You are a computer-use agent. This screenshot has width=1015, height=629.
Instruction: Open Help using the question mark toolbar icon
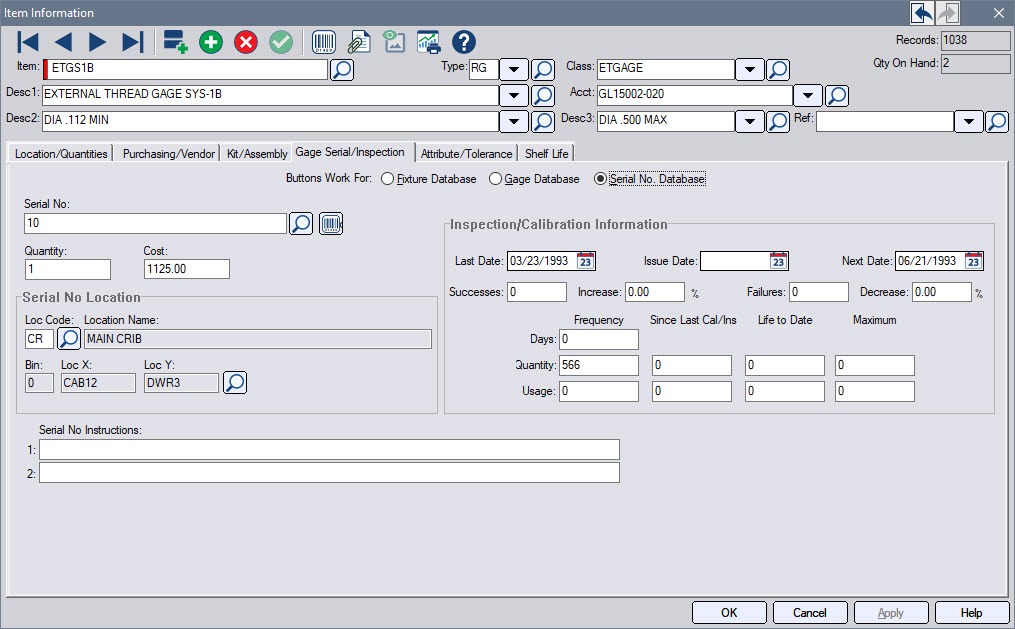click(462, 42)
